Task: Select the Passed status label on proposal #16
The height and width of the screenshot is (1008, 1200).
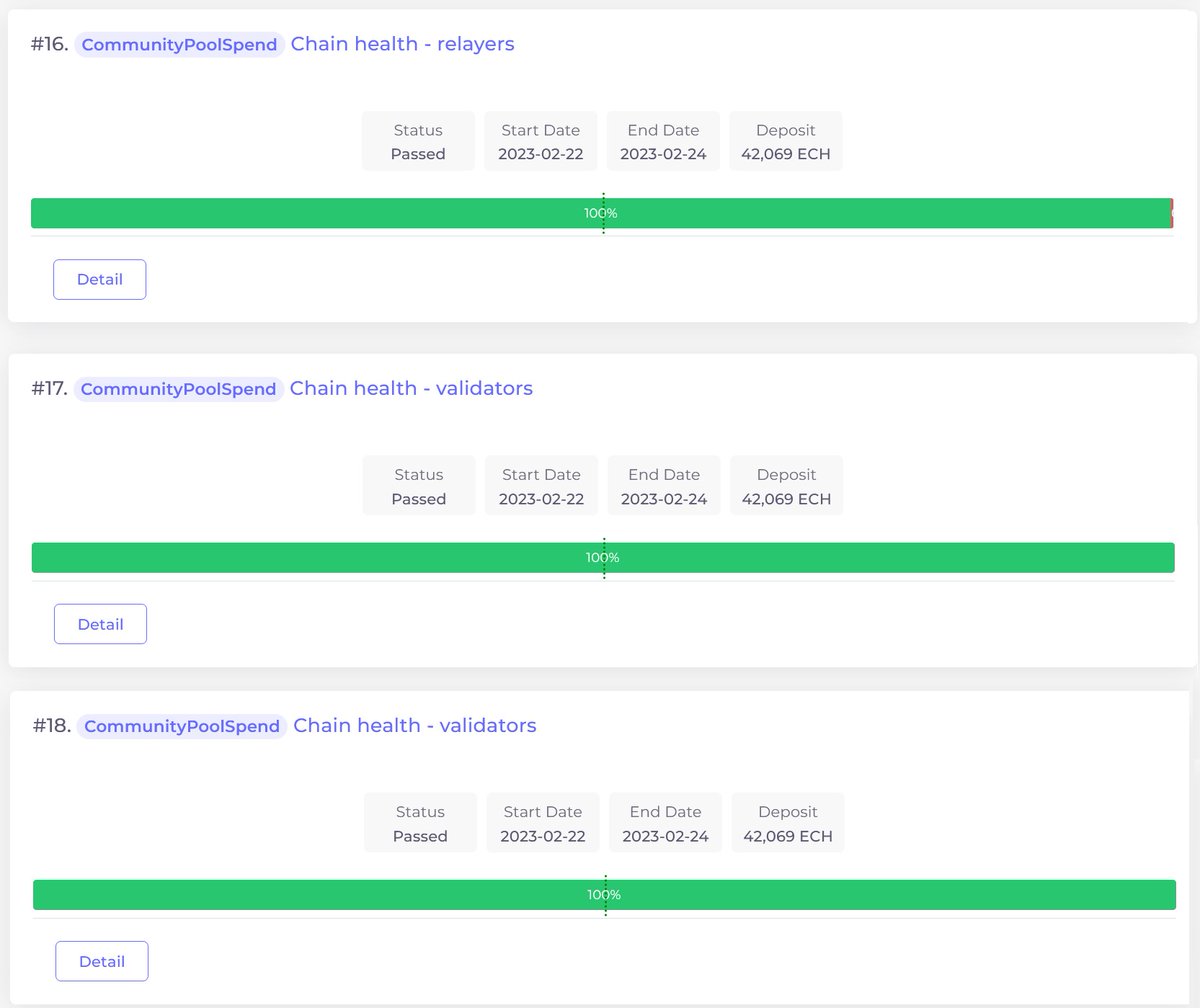Action: (x=417, y=153)
